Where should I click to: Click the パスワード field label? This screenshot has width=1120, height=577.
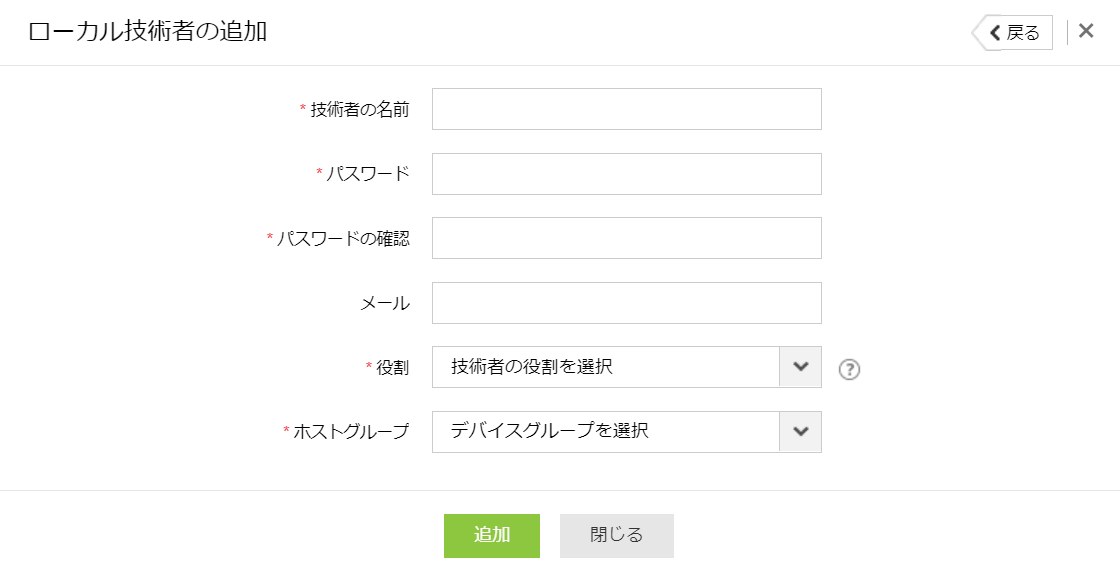click(x=368, y=174)
